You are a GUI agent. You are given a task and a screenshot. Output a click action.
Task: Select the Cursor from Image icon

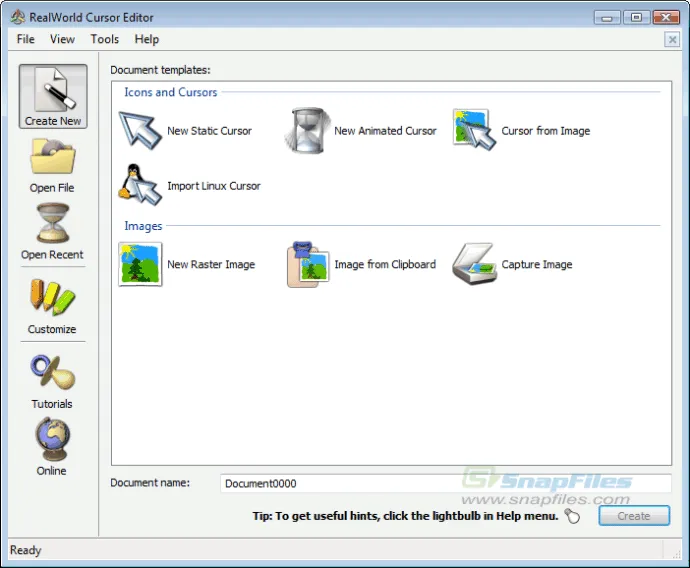pyautogui.click(x=474, y=130)
